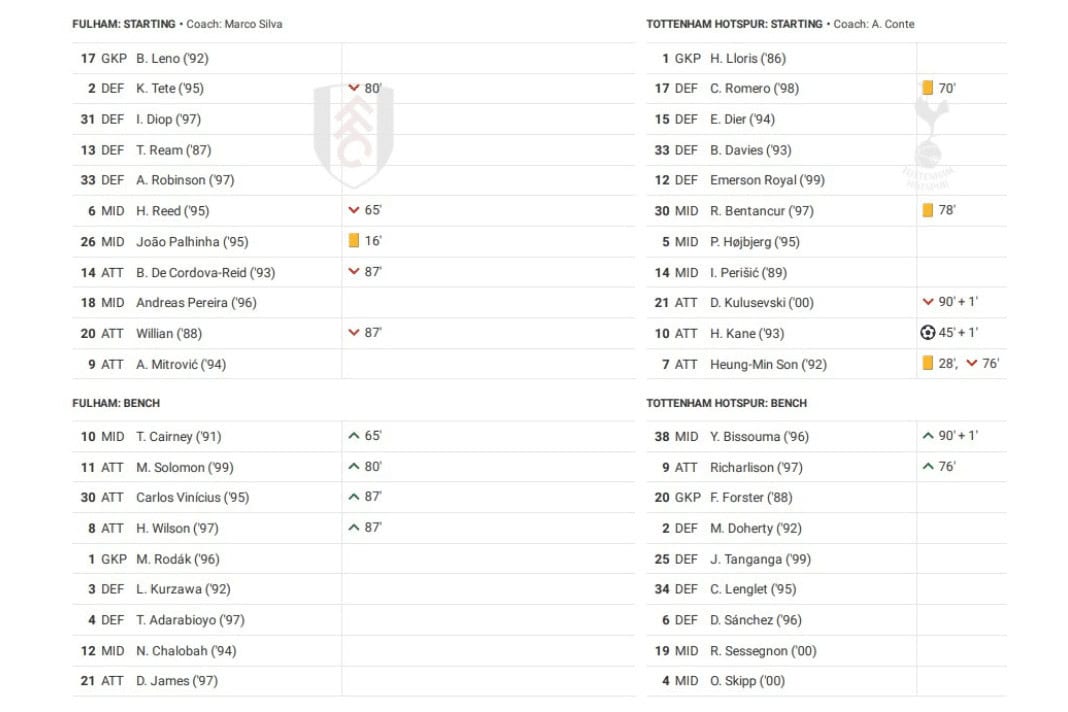Click Richarlison's green substitution-in arrow
This screenshot has height=712, width=1068.
927,467
